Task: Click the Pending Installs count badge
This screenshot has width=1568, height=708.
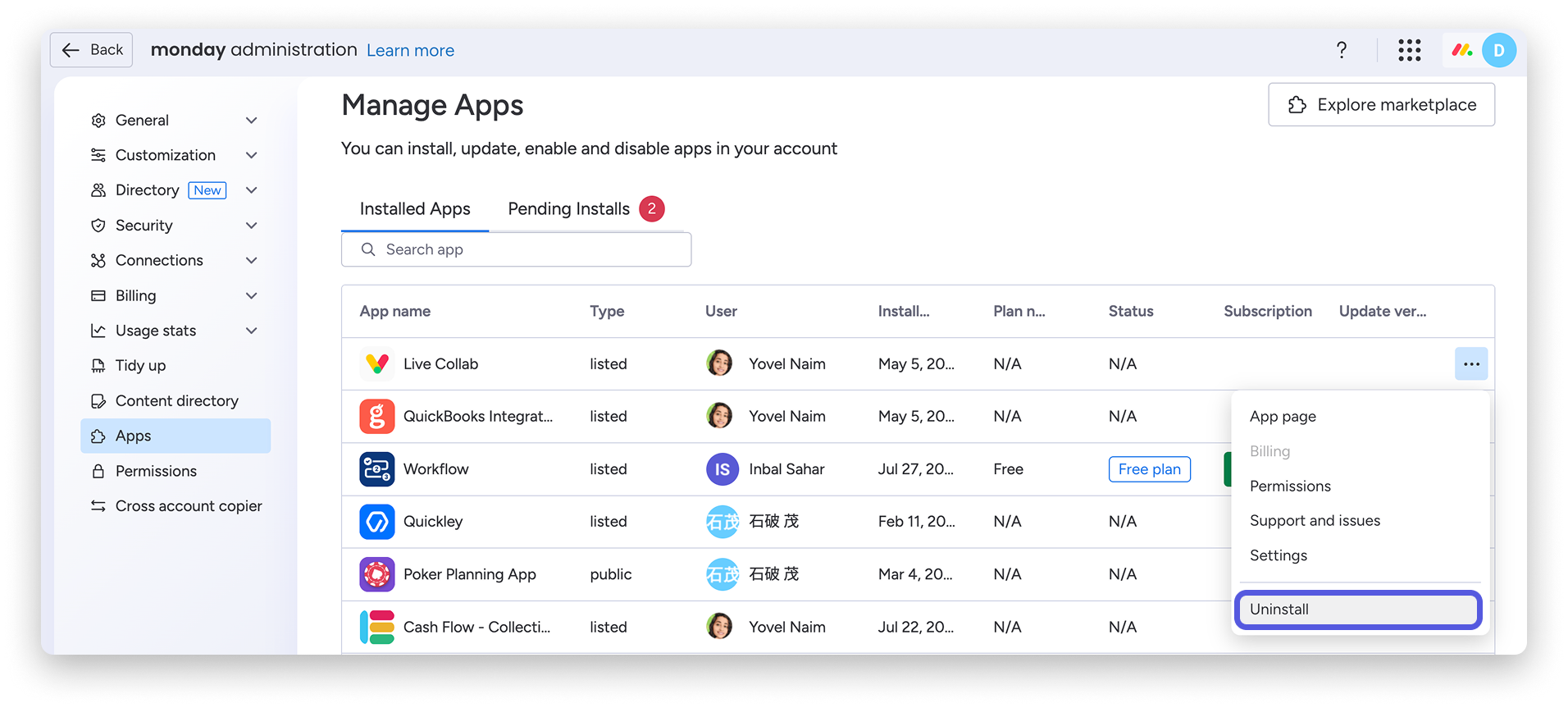Action: point(652,209)
